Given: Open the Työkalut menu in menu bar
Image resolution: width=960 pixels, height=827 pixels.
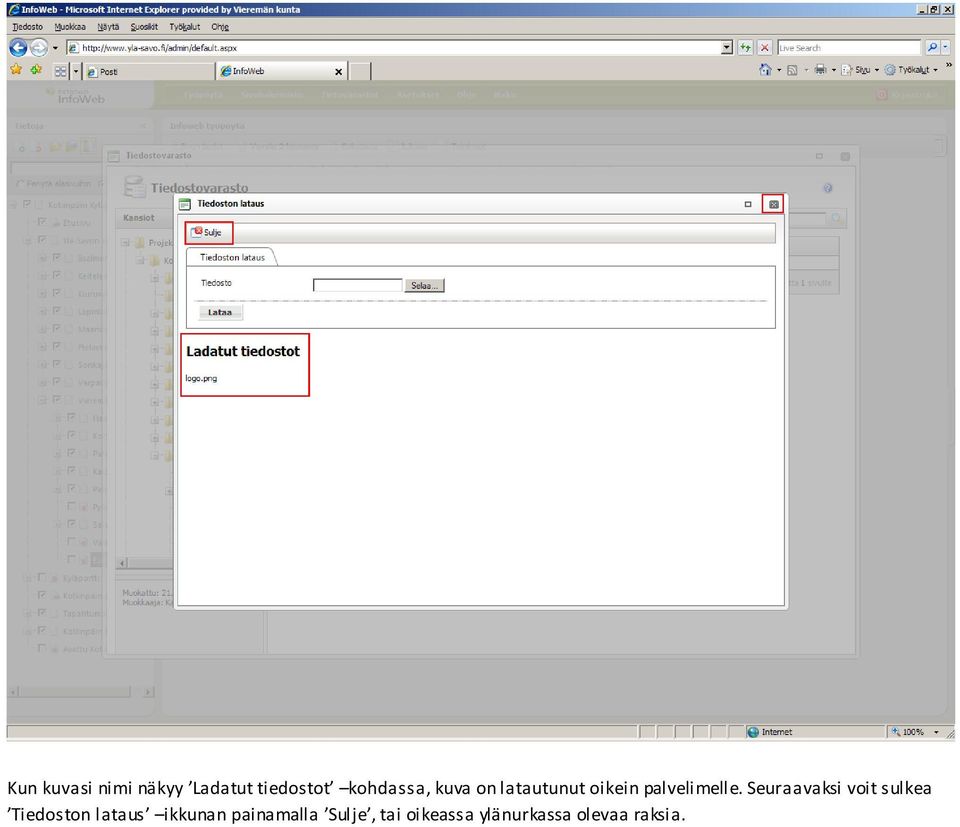Looking at the screenshot, I should 184,27.
